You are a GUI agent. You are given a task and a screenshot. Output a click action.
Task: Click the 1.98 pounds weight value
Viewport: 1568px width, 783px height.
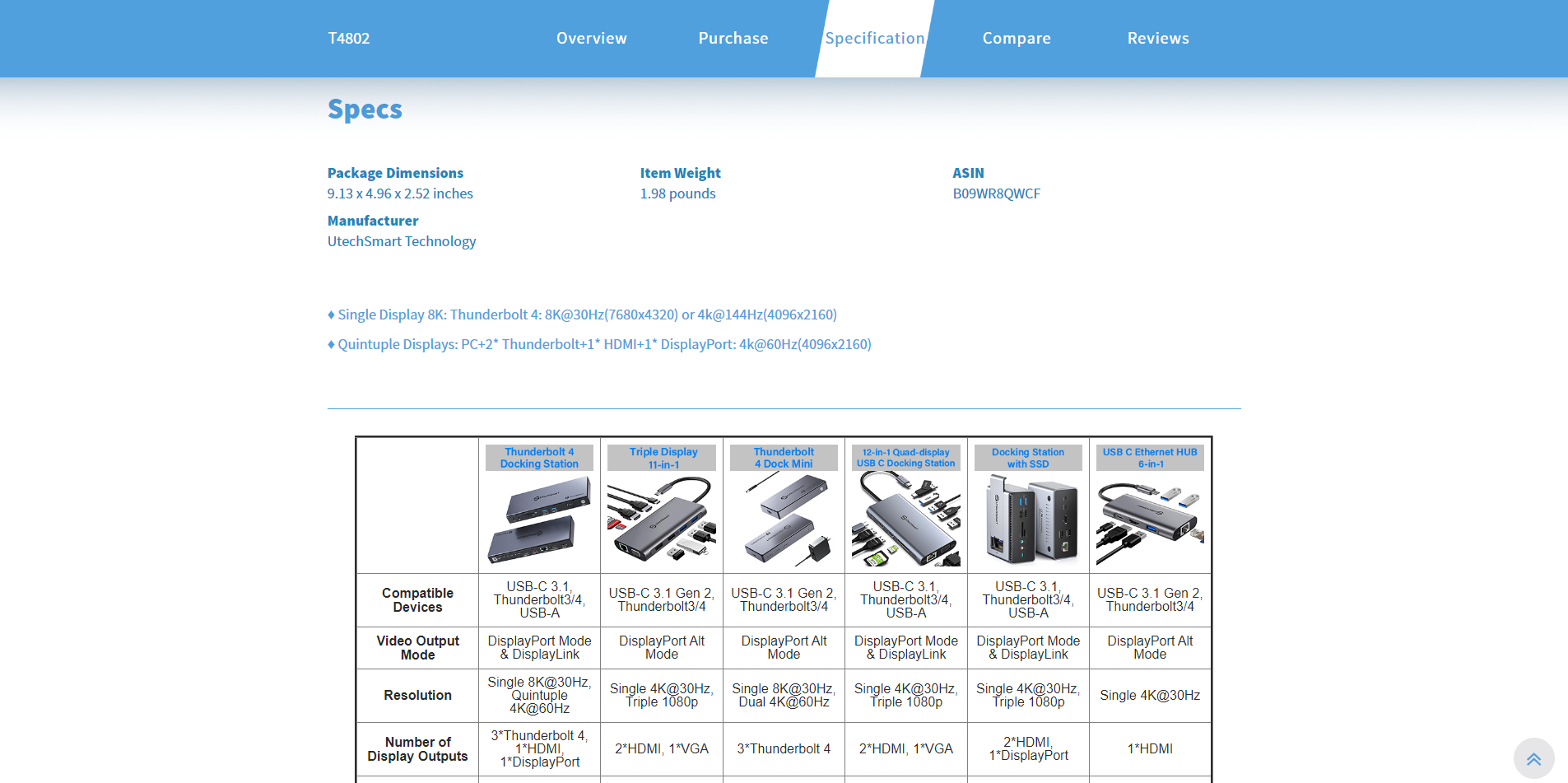coord(678,193)
